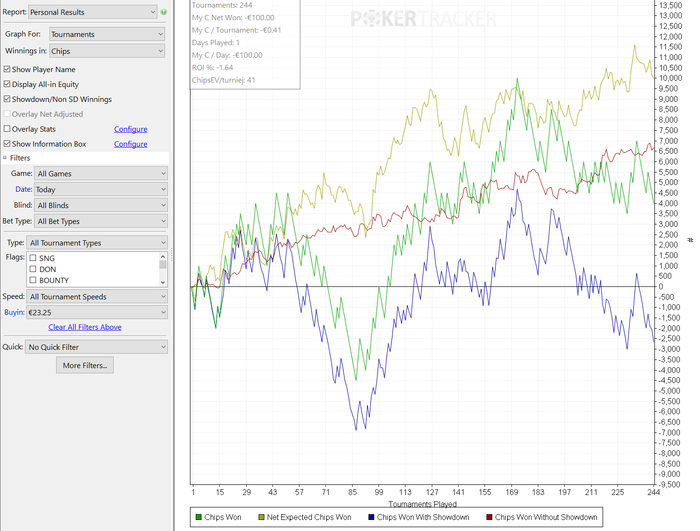Click the red Chips Won Without Showdown swatch
This screenshot has width=700, height=531.
click(489, 517)
